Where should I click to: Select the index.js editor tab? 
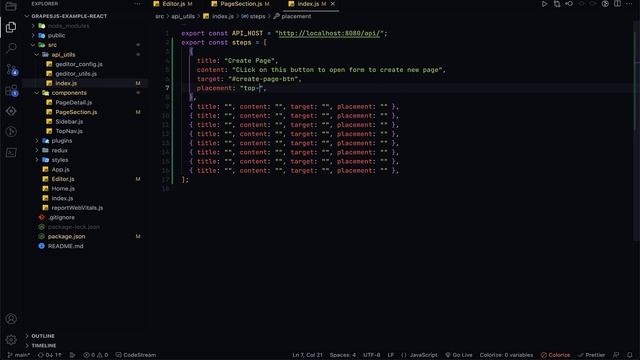307,4
